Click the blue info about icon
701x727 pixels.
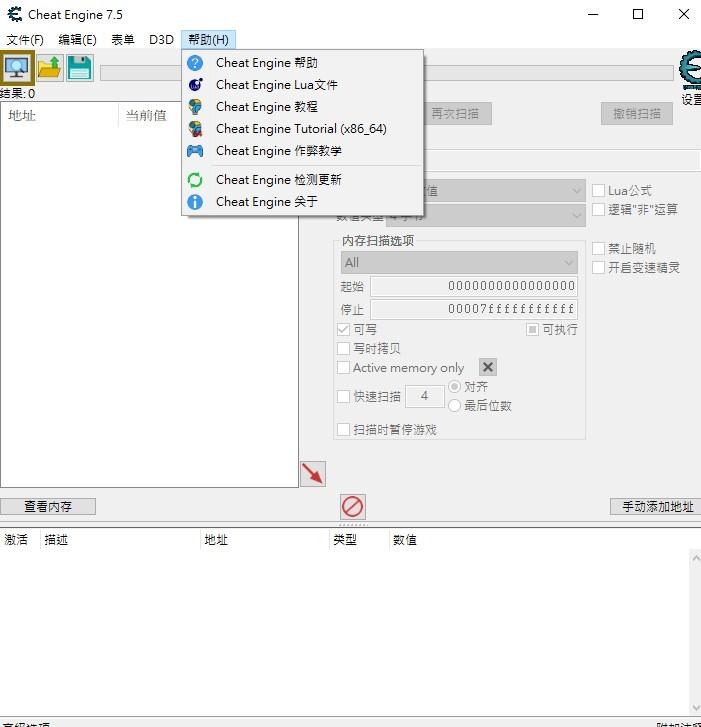195,202
